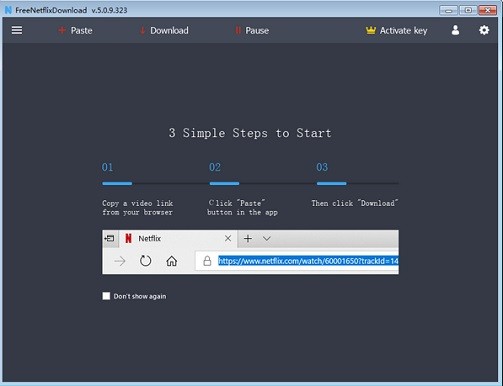Click the yellow crown icon

point(371,30)
